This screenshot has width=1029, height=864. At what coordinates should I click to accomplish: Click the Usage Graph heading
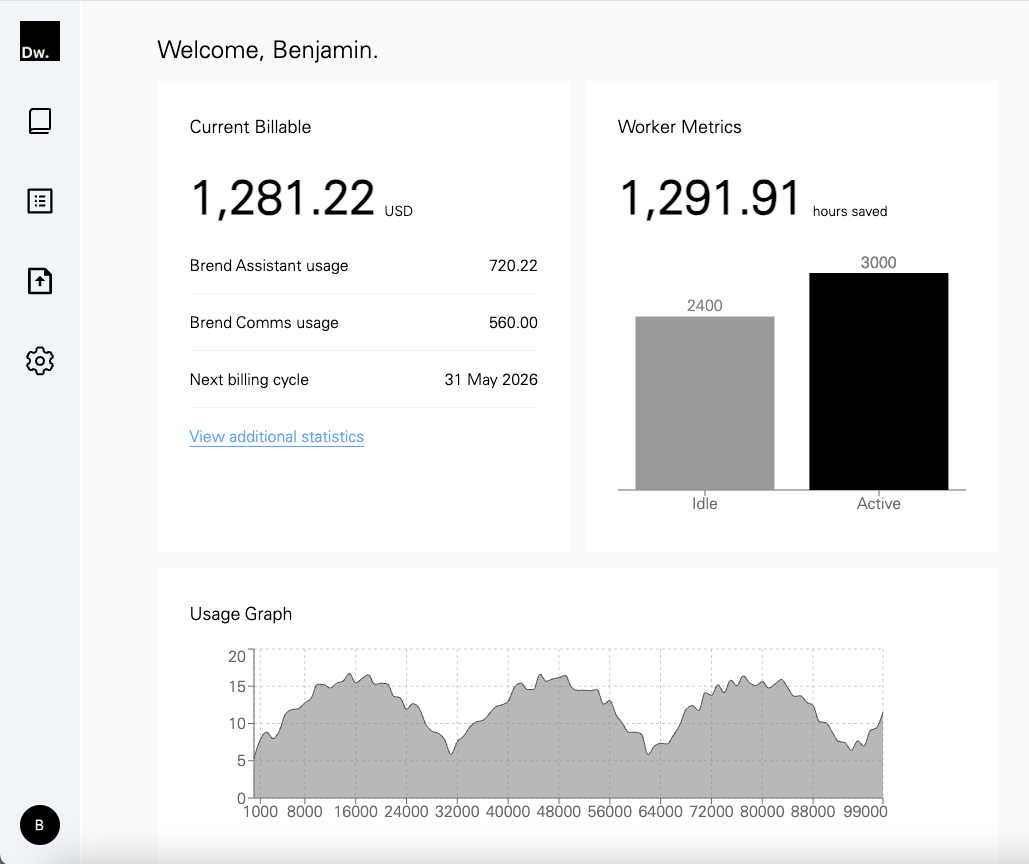point(241,613)
